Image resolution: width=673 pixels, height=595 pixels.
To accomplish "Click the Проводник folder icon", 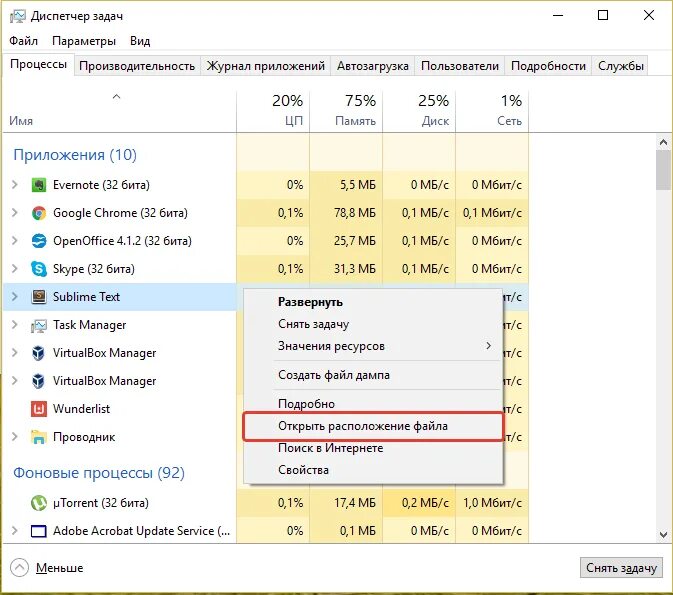I will (39, 437).
